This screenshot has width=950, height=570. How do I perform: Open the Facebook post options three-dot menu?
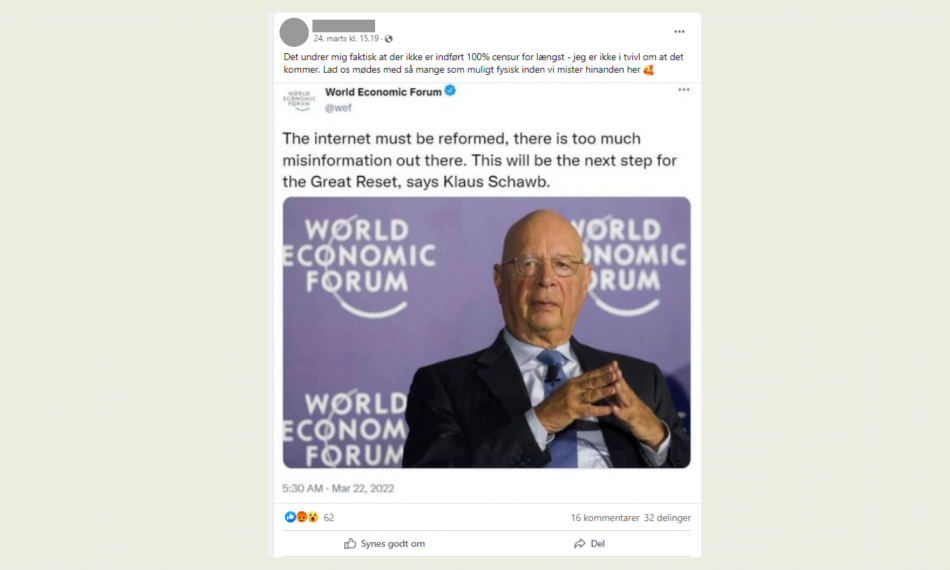point(679,31)
